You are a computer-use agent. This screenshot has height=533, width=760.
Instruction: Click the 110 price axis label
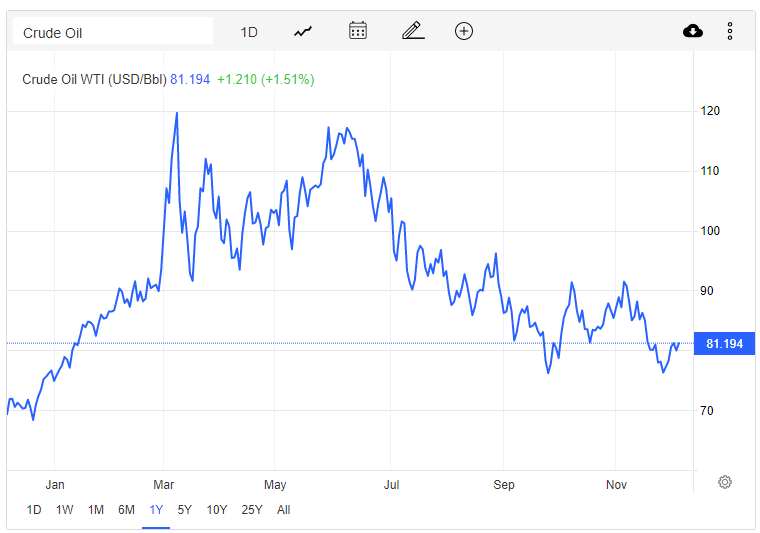coord(710,171)
